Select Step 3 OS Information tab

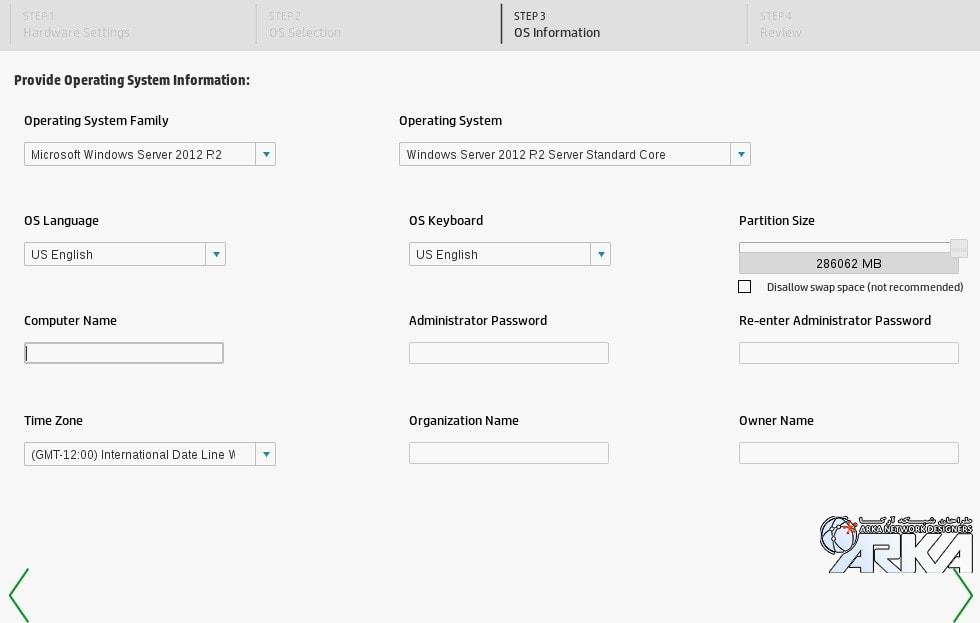(x=557, y=24)
